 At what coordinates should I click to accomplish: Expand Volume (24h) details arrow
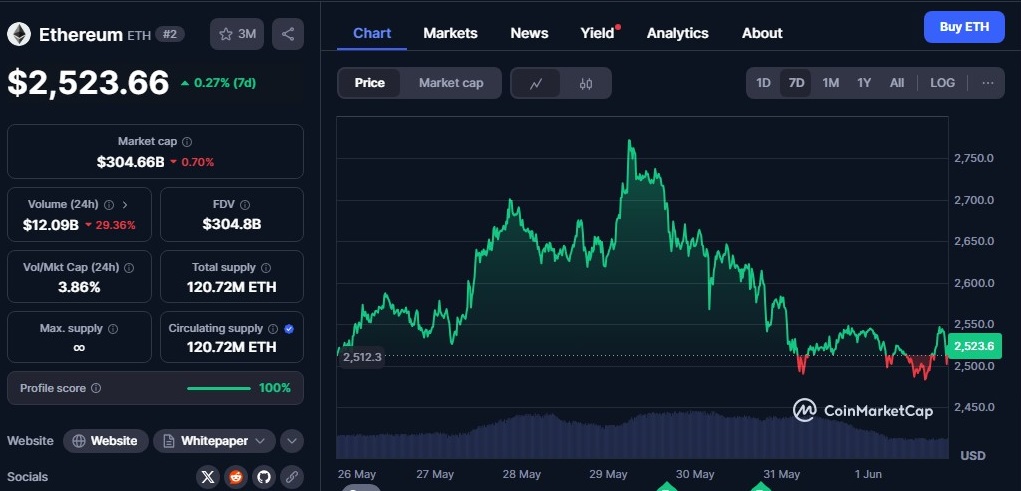pos(125,204)
